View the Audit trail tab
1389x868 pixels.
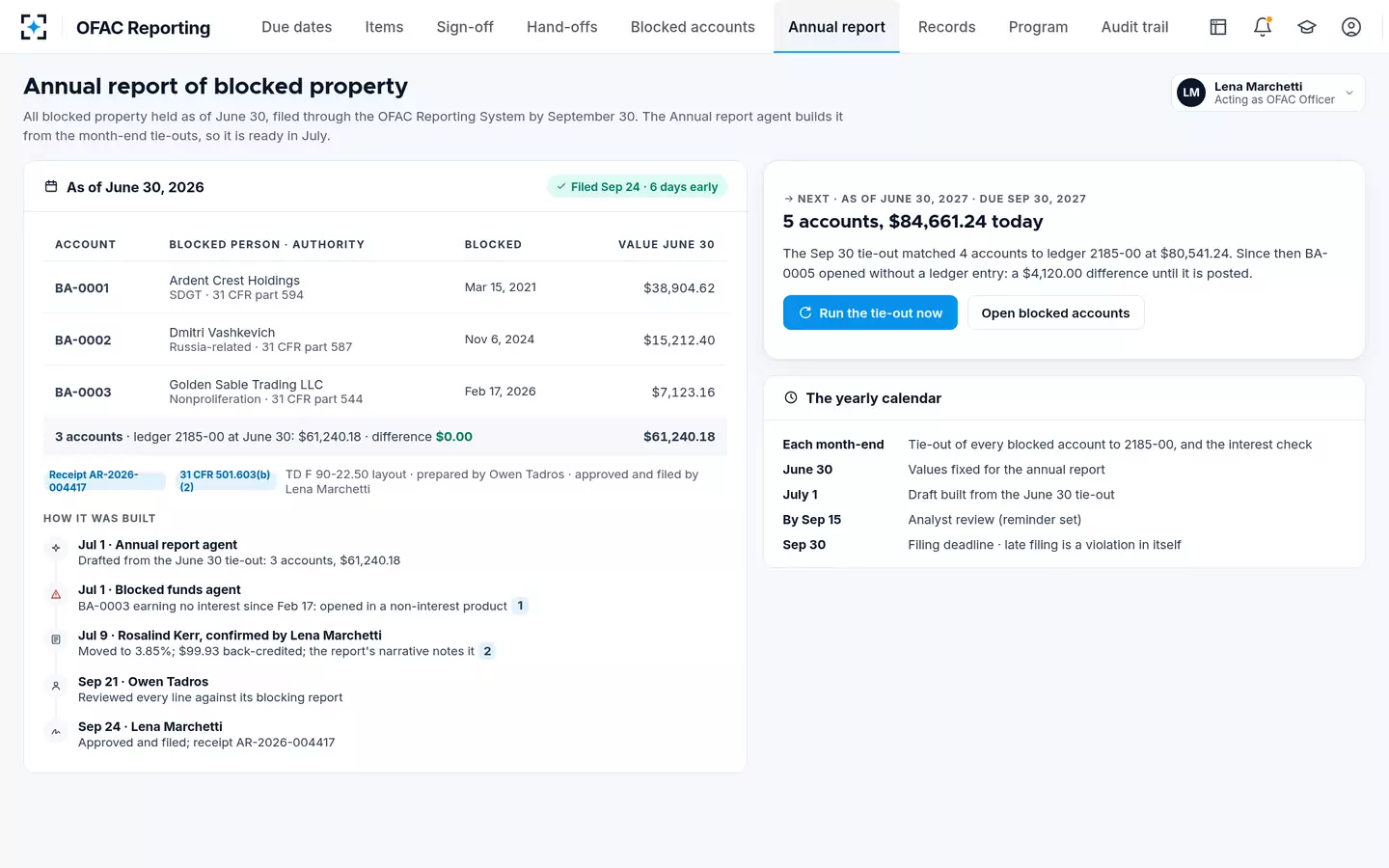pyautogui.click(x=1134, y=27)
